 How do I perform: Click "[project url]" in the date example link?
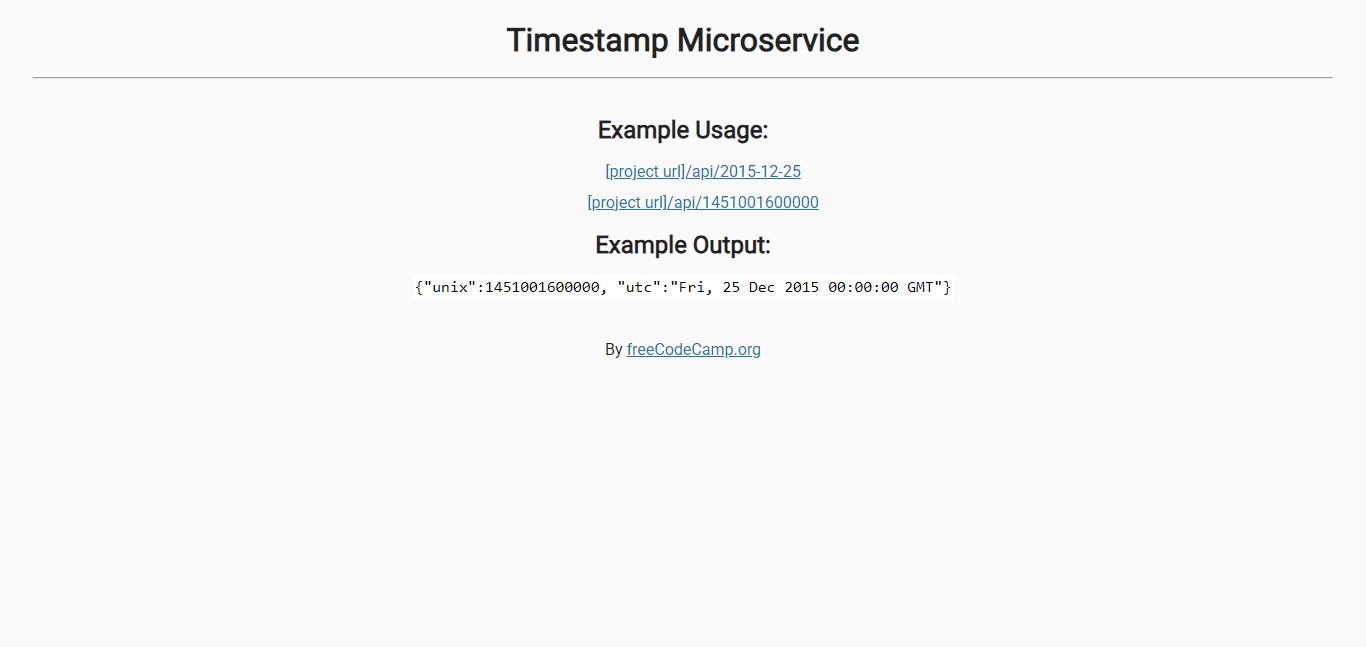pos(645,171)
